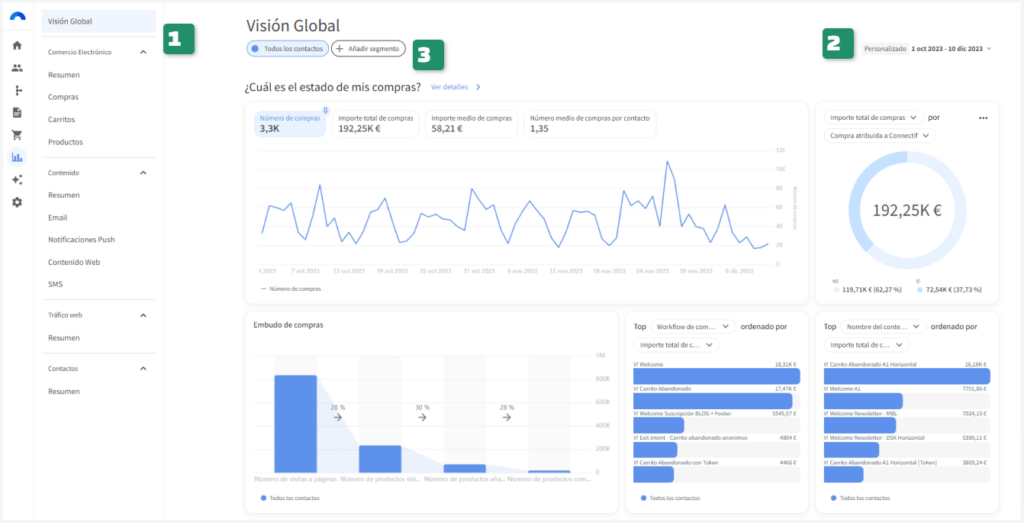The height and width of the screenshot is (523, 1024).
Task: Click the 1 oct 2023 - 10 dic 2023 range
Action: pyautogui.click(x=947, y=49)
